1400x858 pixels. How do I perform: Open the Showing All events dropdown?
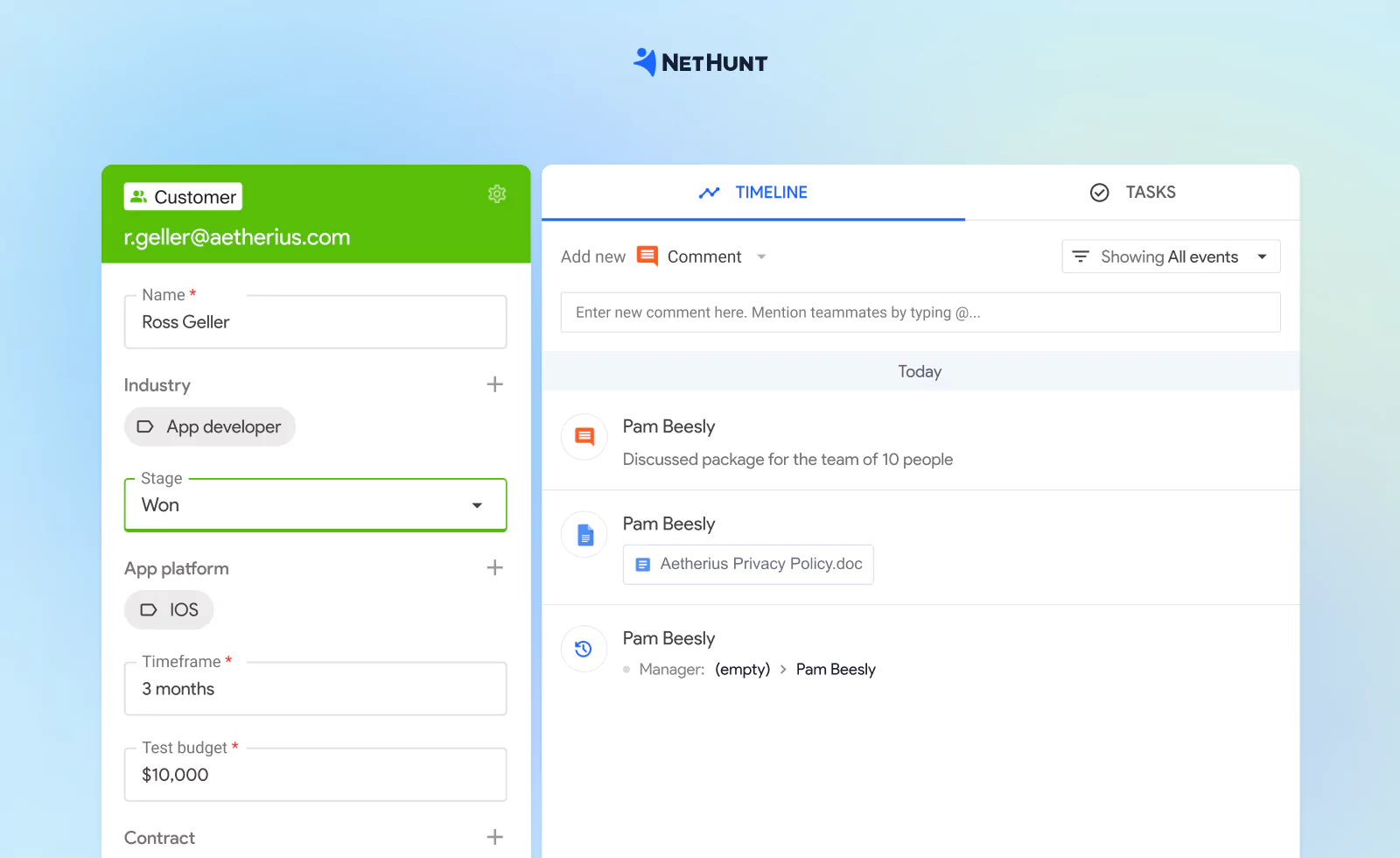coord(1262,256)
